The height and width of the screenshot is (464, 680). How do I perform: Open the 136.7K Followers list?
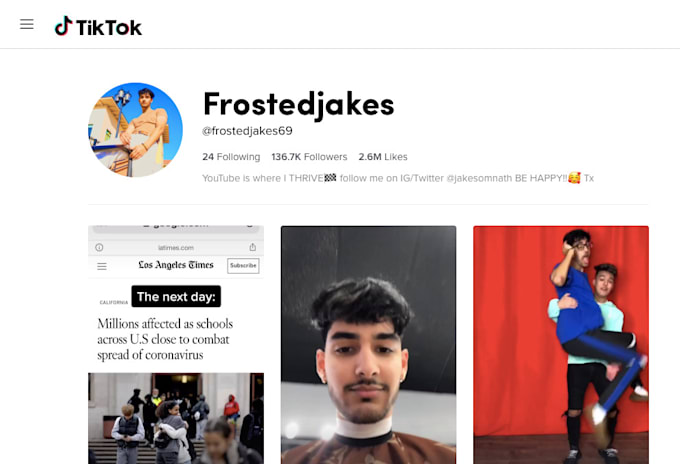point(309,157)
